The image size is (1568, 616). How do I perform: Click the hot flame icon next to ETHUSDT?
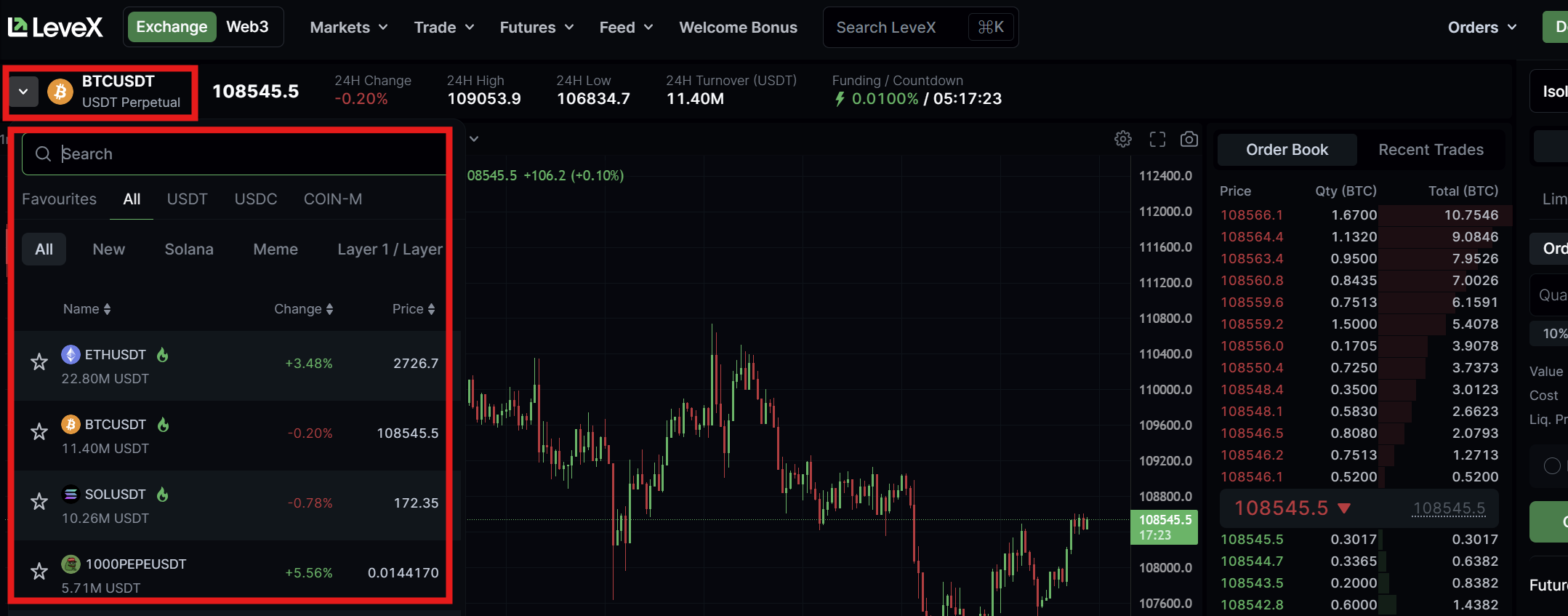(163, 354)
